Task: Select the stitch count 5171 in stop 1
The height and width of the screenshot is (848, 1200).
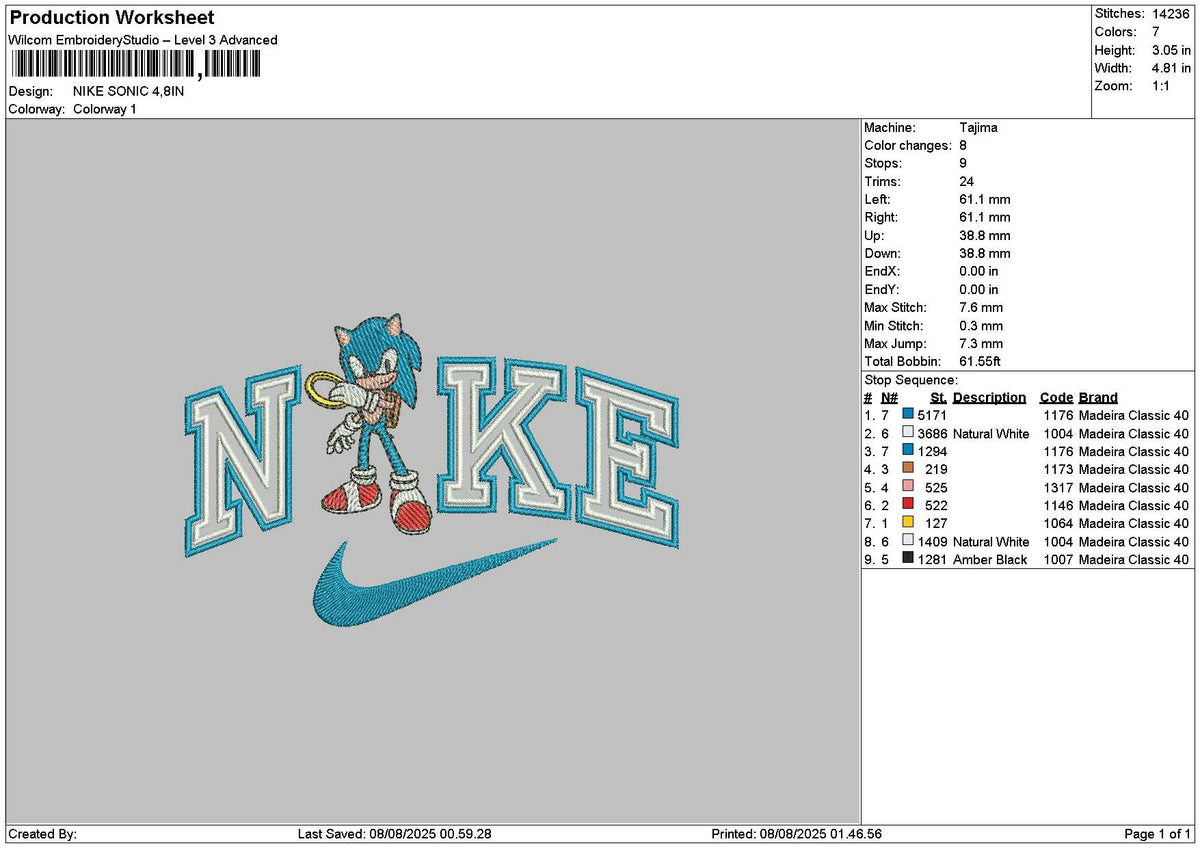Action: 932,414
